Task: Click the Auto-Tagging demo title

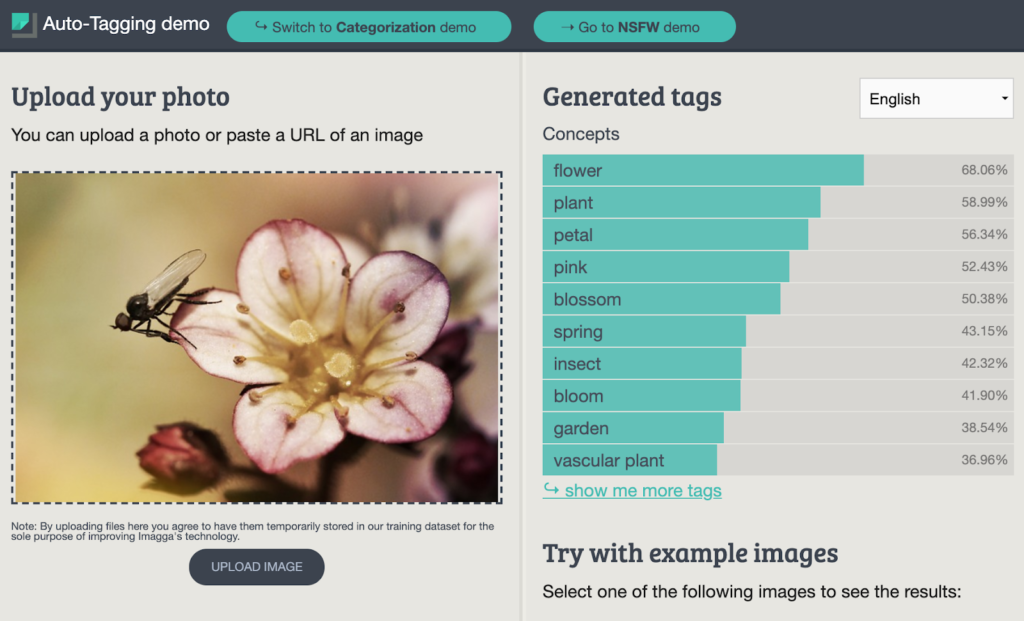Action: [x=126, y=24]
